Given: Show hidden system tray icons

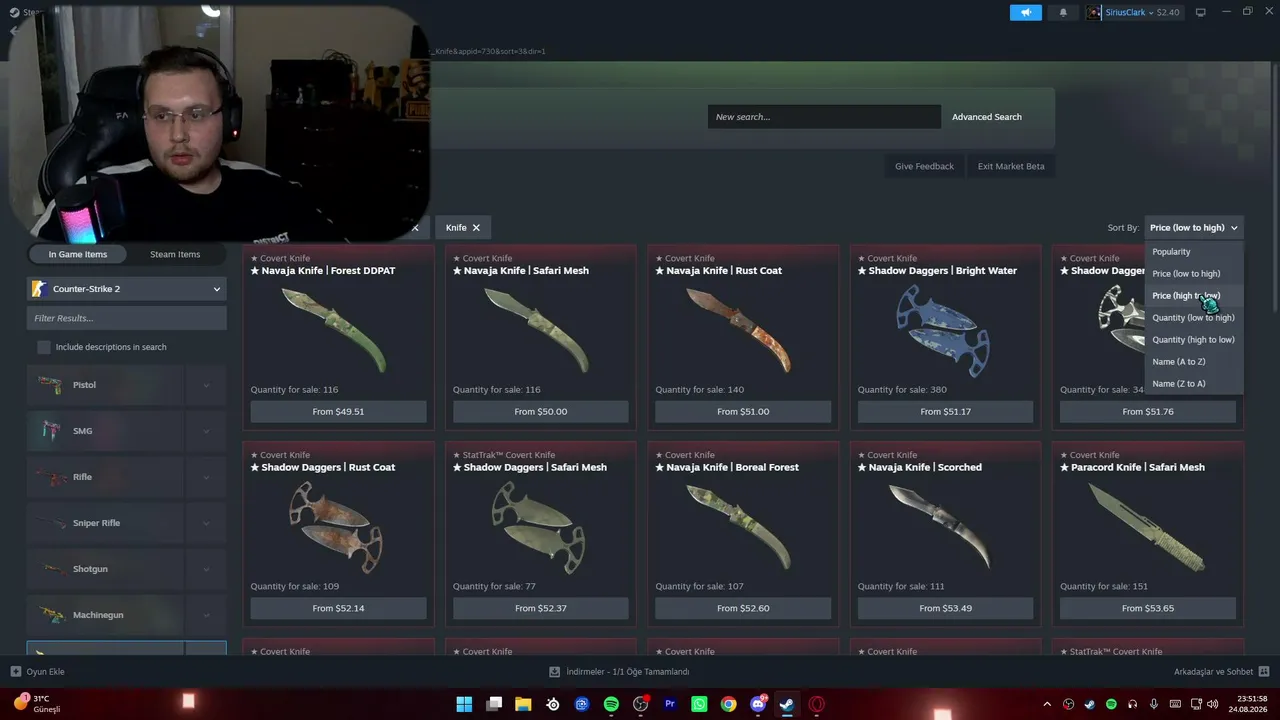Looking at the screenshot, I should [x=1047, y=704].
